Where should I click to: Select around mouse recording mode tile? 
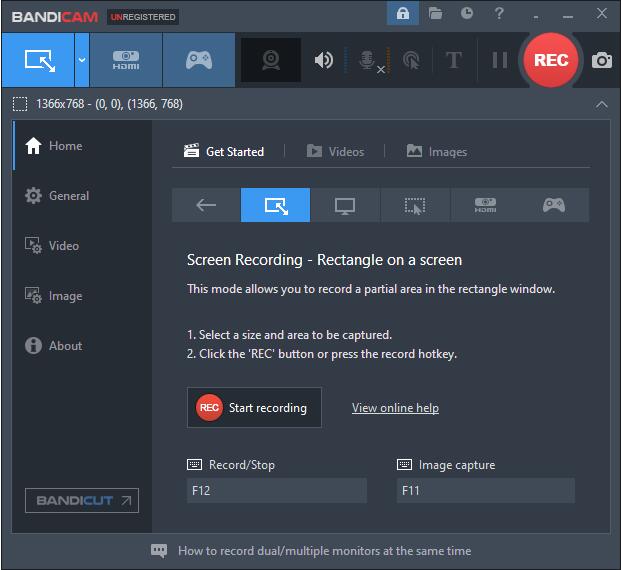[415, 205]
